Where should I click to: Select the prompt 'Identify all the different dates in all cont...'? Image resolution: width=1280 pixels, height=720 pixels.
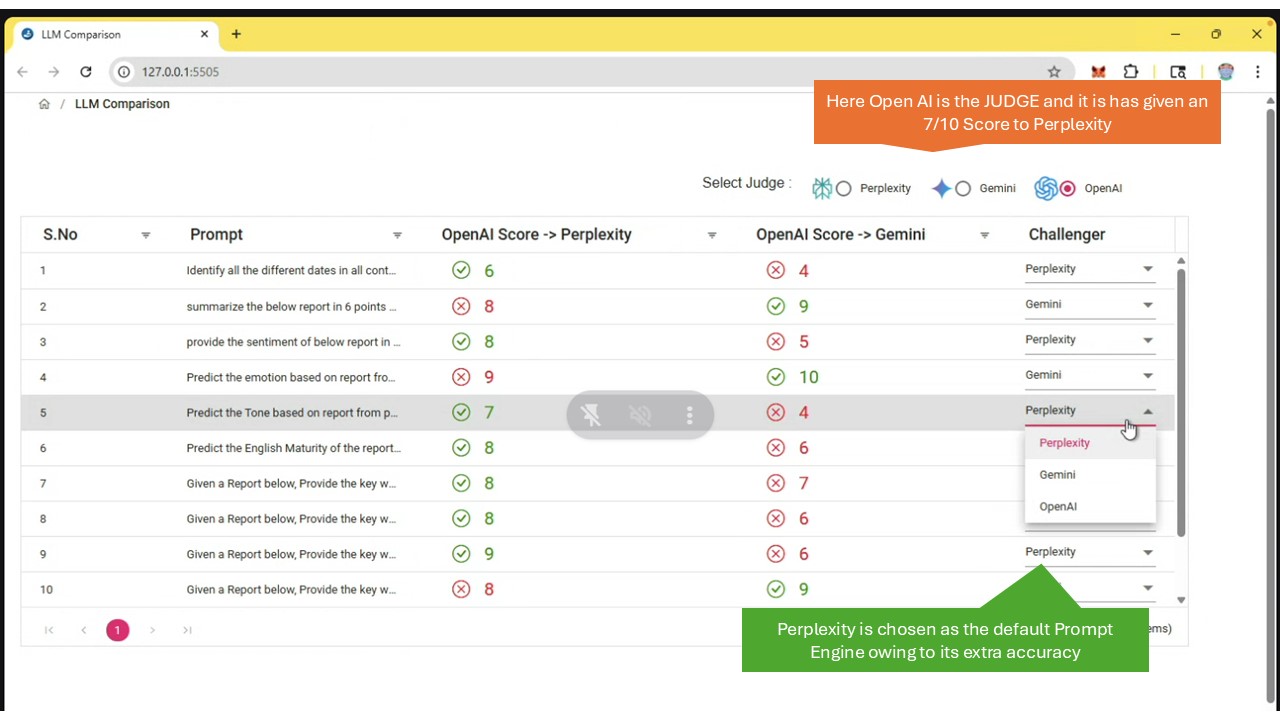click(291, 270)
